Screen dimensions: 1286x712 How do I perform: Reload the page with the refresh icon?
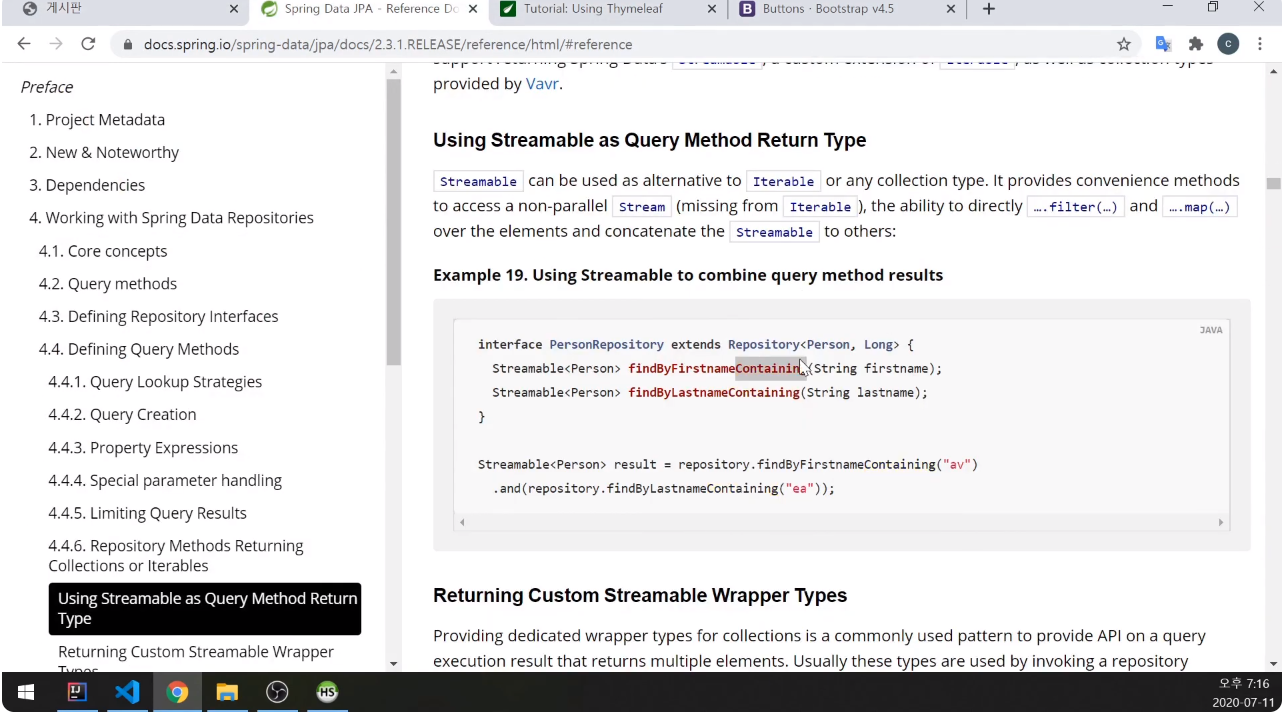tap(88, 44)
